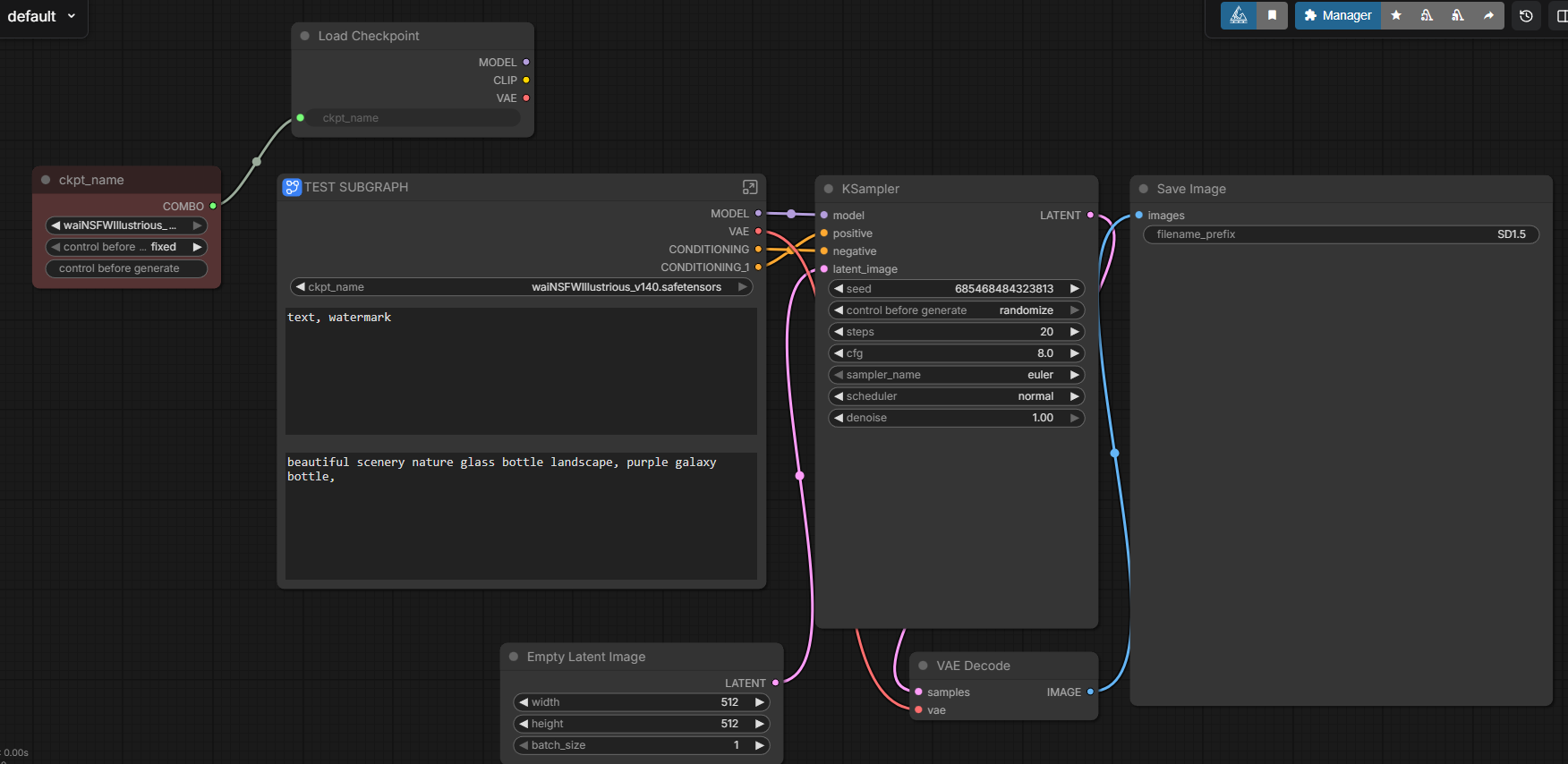Click Load Checkpoint CLIP output slot
The height and width of the screenshot is (764, 1568).
pyautogui.click(x=526, y=80)
